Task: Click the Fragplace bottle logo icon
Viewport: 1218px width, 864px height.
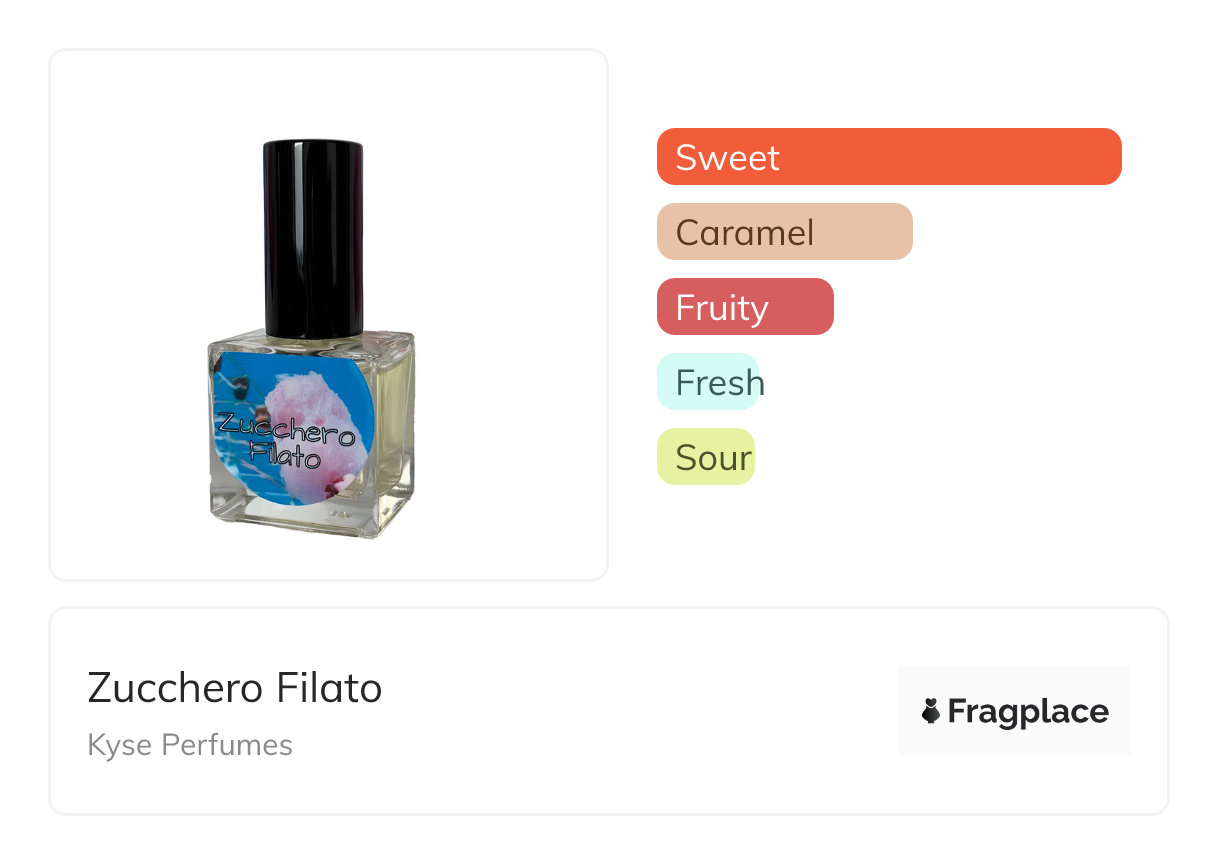Action: pos(931,711)
